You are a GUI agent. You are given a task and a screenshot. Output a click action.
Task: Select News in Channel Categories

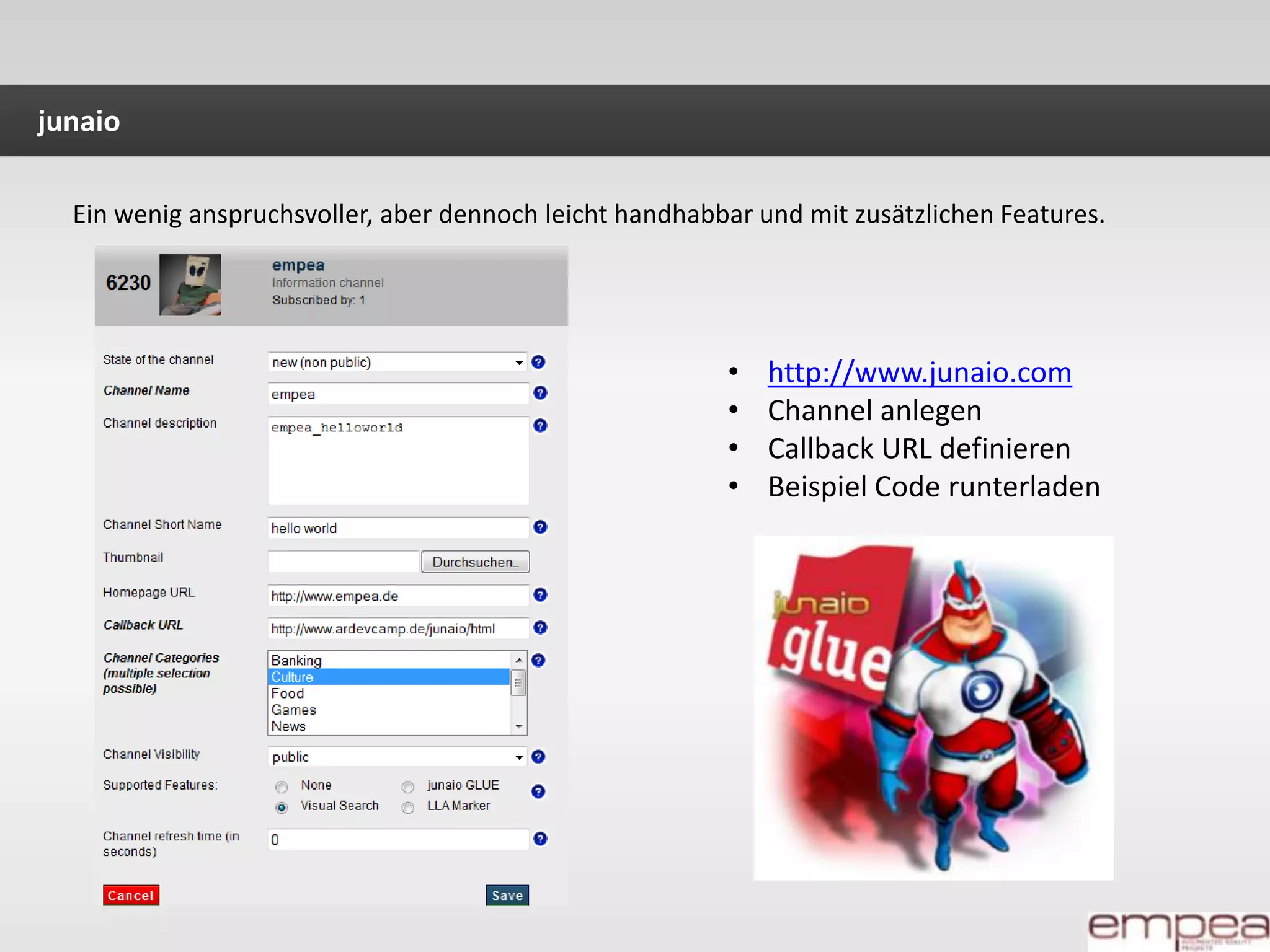pos(389,726)
